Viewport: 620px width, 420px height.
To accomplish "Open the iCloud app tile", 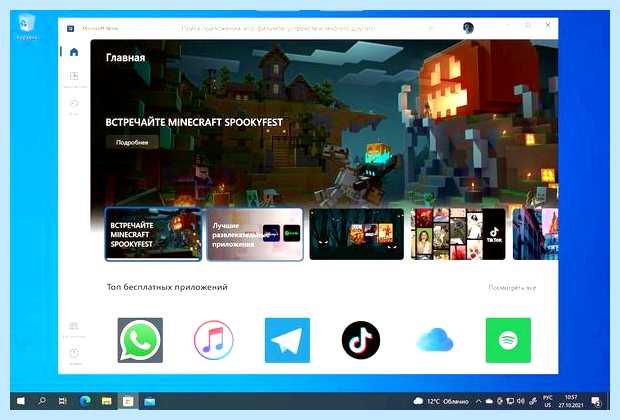I will pyautogui.click(x=435, y=340).
